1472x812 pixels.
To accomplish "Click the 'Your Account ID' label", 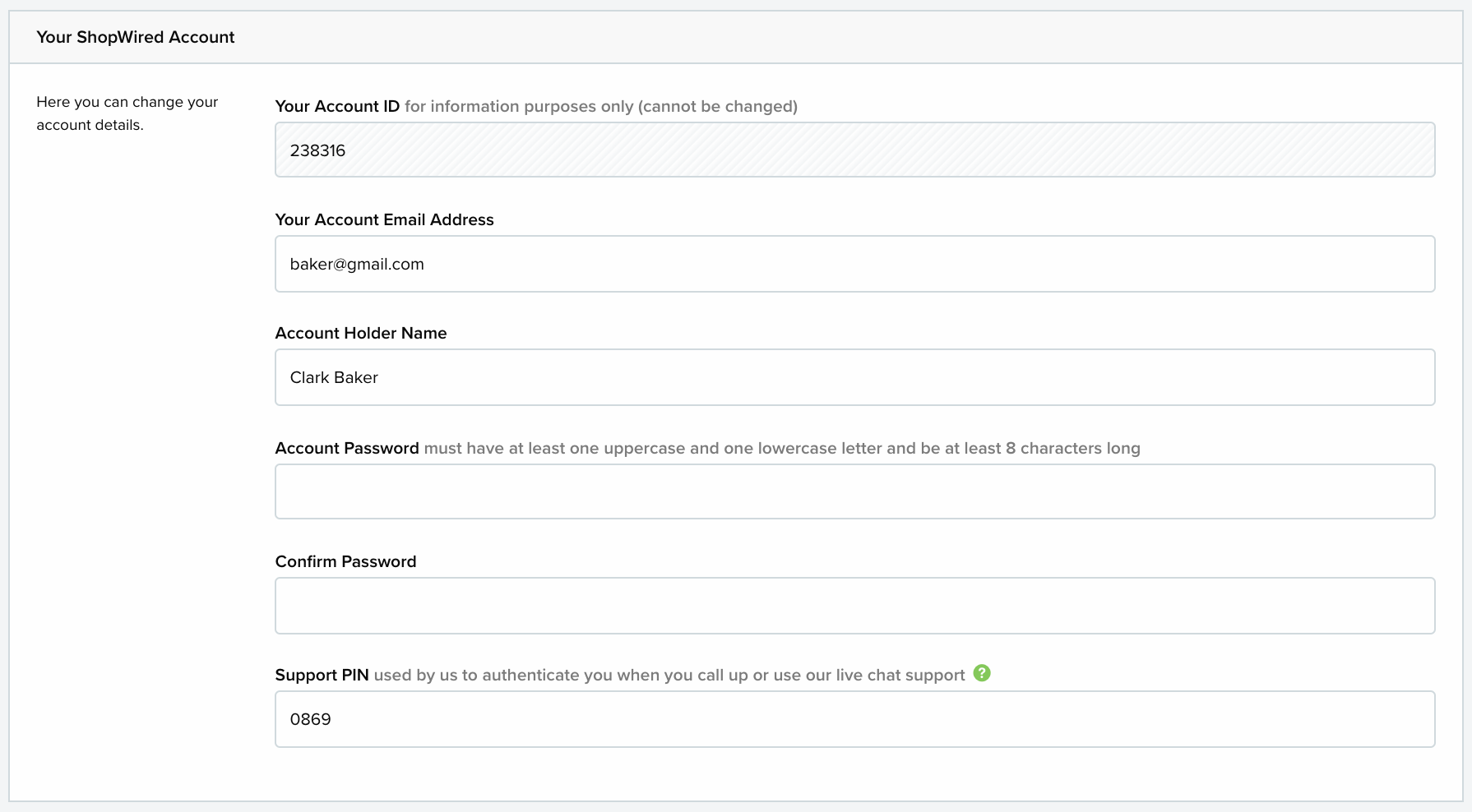I will [337, 106].
